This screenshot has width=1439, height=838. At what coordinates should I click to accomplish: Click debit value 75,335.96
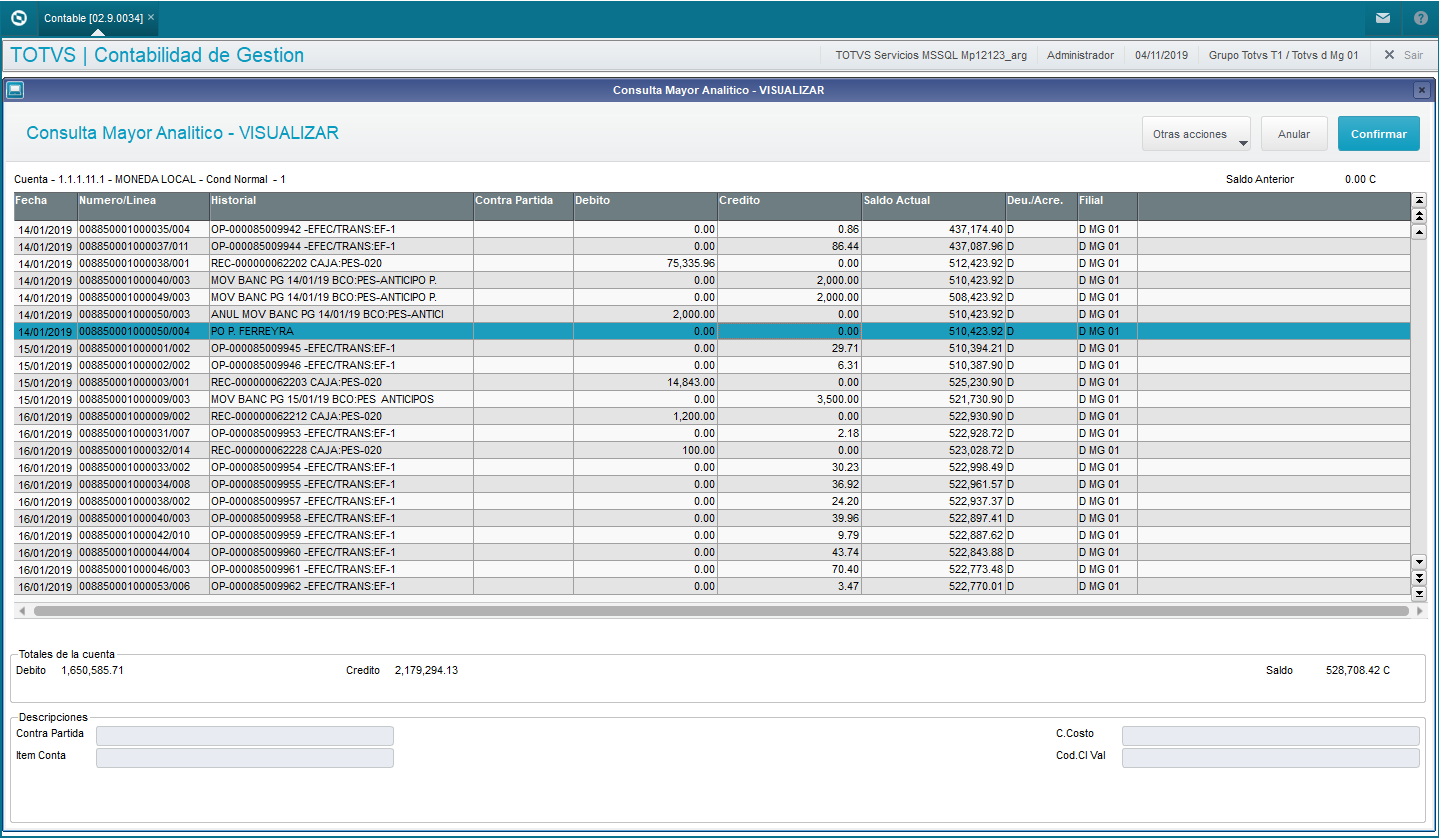[x=689, y=263]
